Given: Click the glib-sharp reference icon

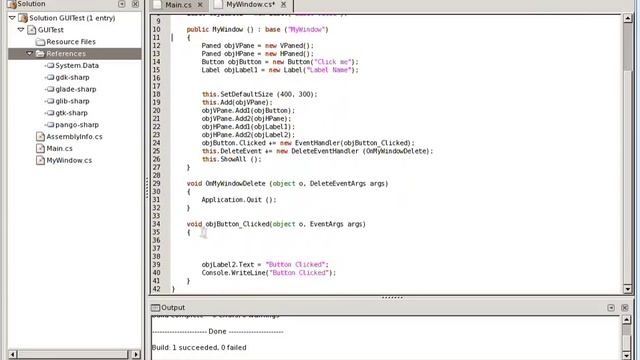Looking at the screenshot, I should (x=50, y=101).
